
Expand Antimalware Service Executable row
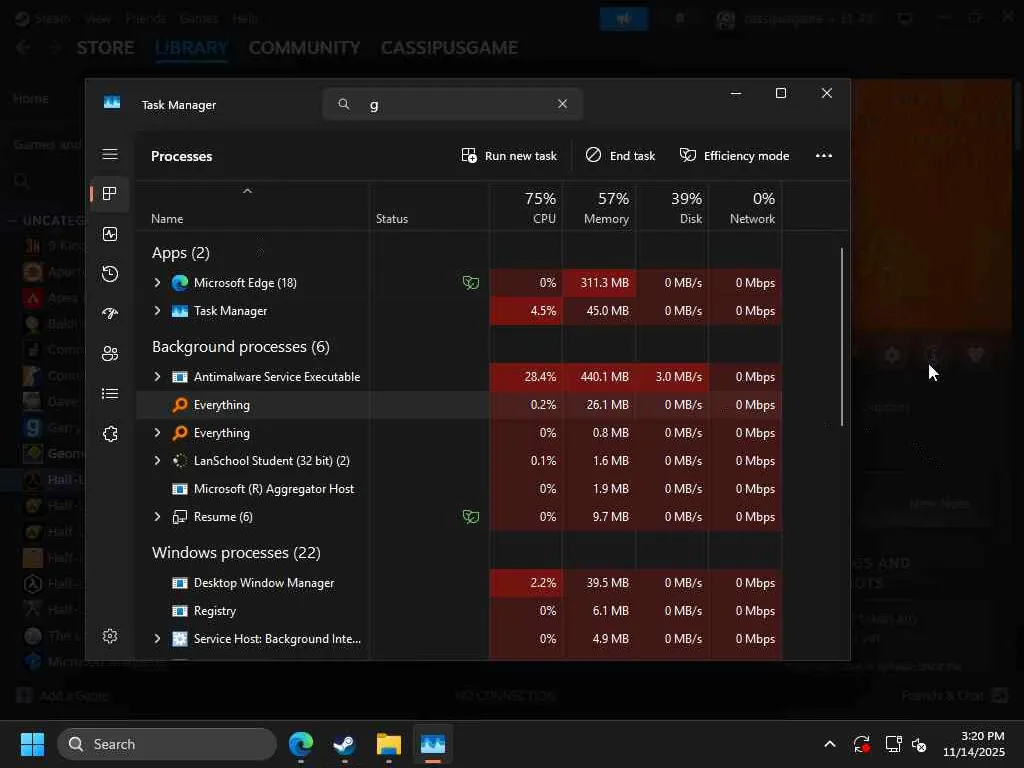[157, 377]
